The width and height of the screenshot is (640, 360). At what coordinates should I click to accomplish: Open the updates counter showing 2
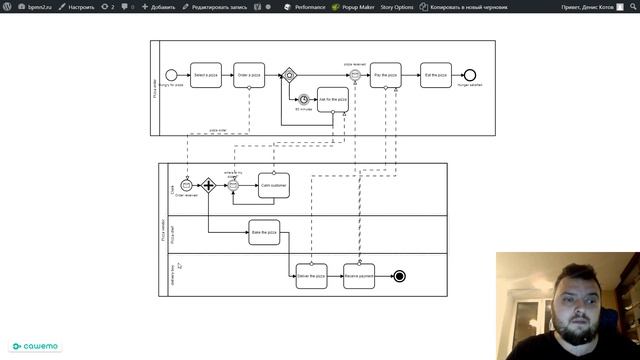click(x=108, y=7)
